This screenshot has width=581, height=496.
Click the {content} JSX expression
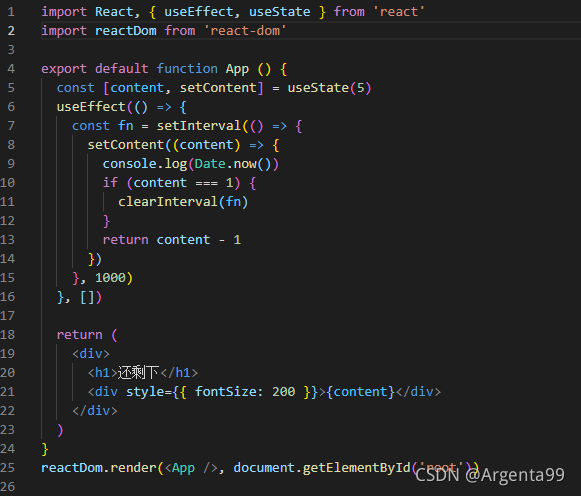coord(361,392)
